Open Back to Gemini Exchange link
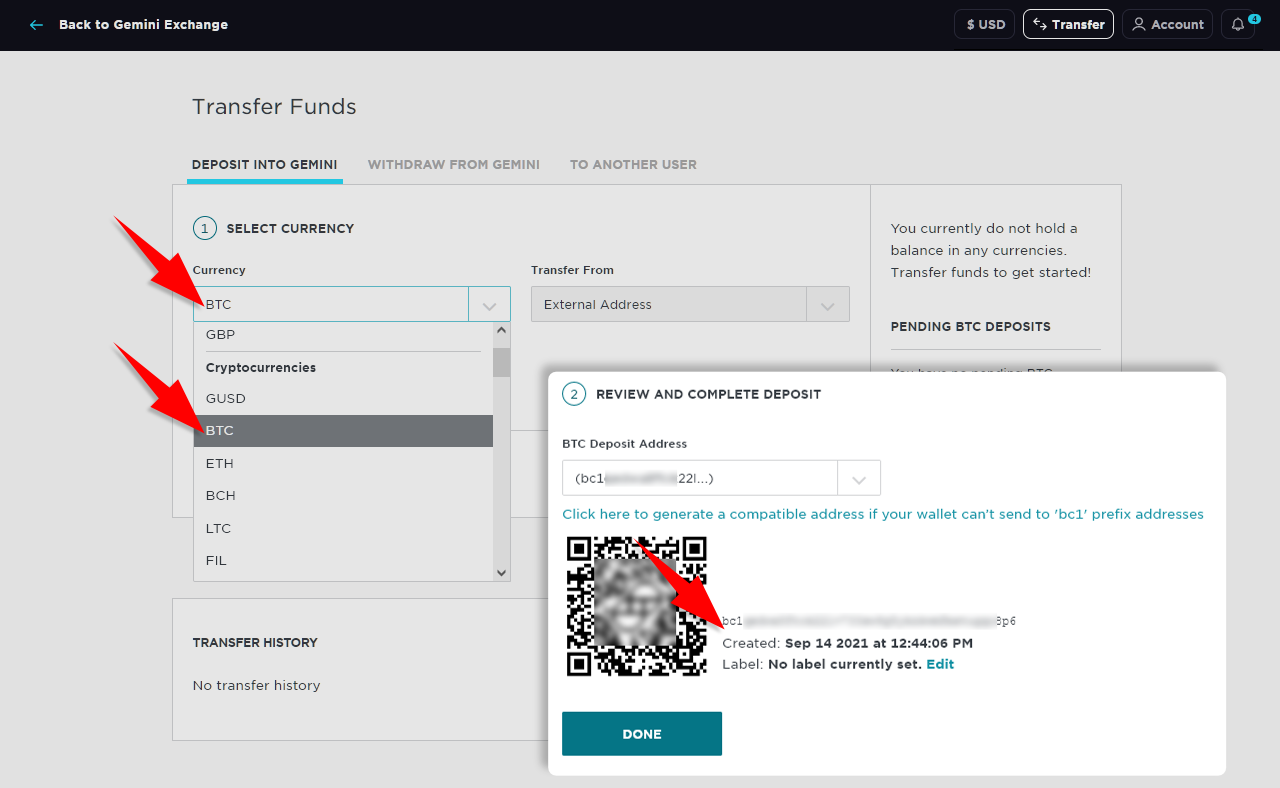This screenshot has height=788, width=1280. (x=143, y=25)
